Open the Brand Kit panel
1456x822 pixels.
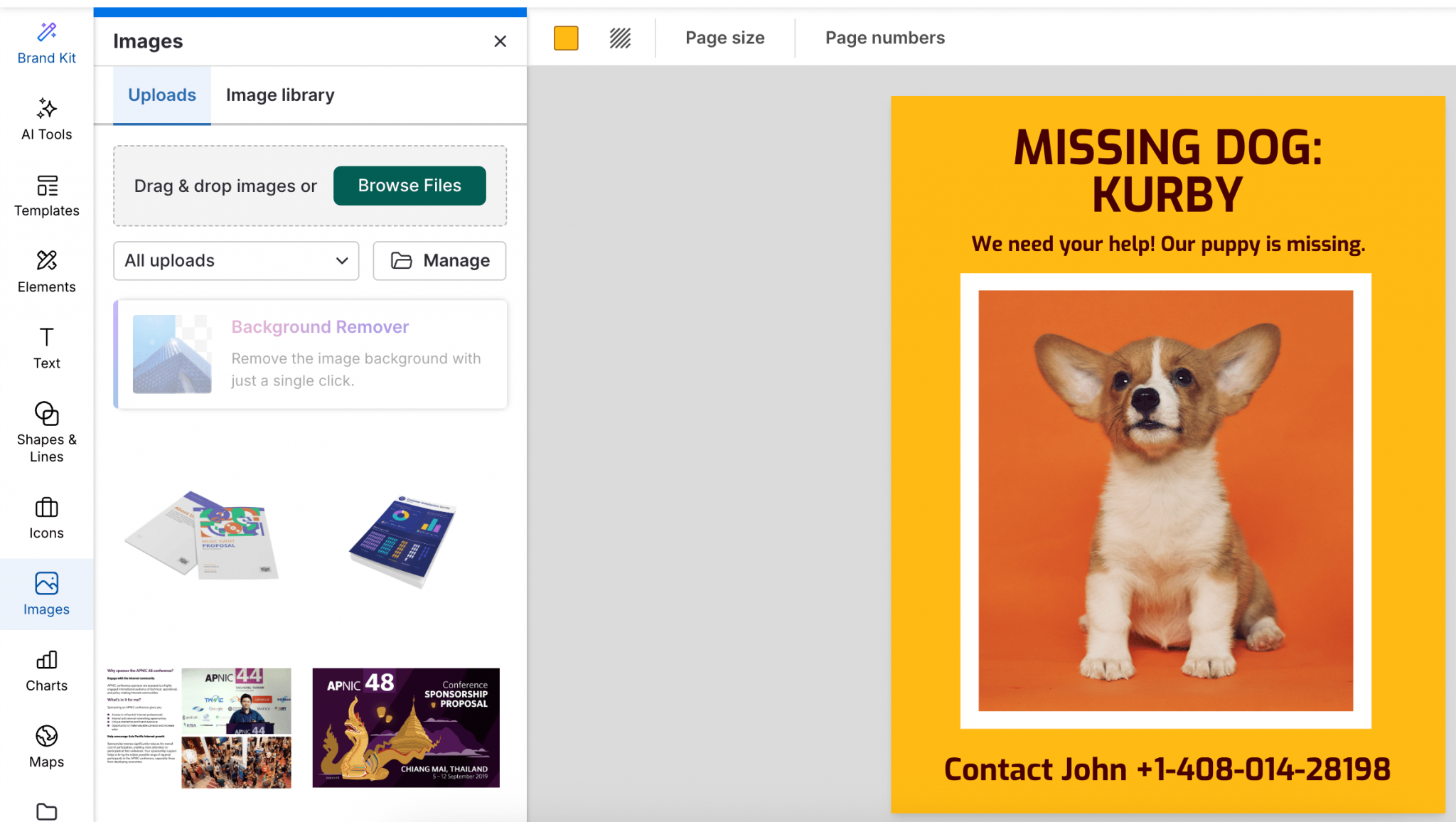click(46, 43)
